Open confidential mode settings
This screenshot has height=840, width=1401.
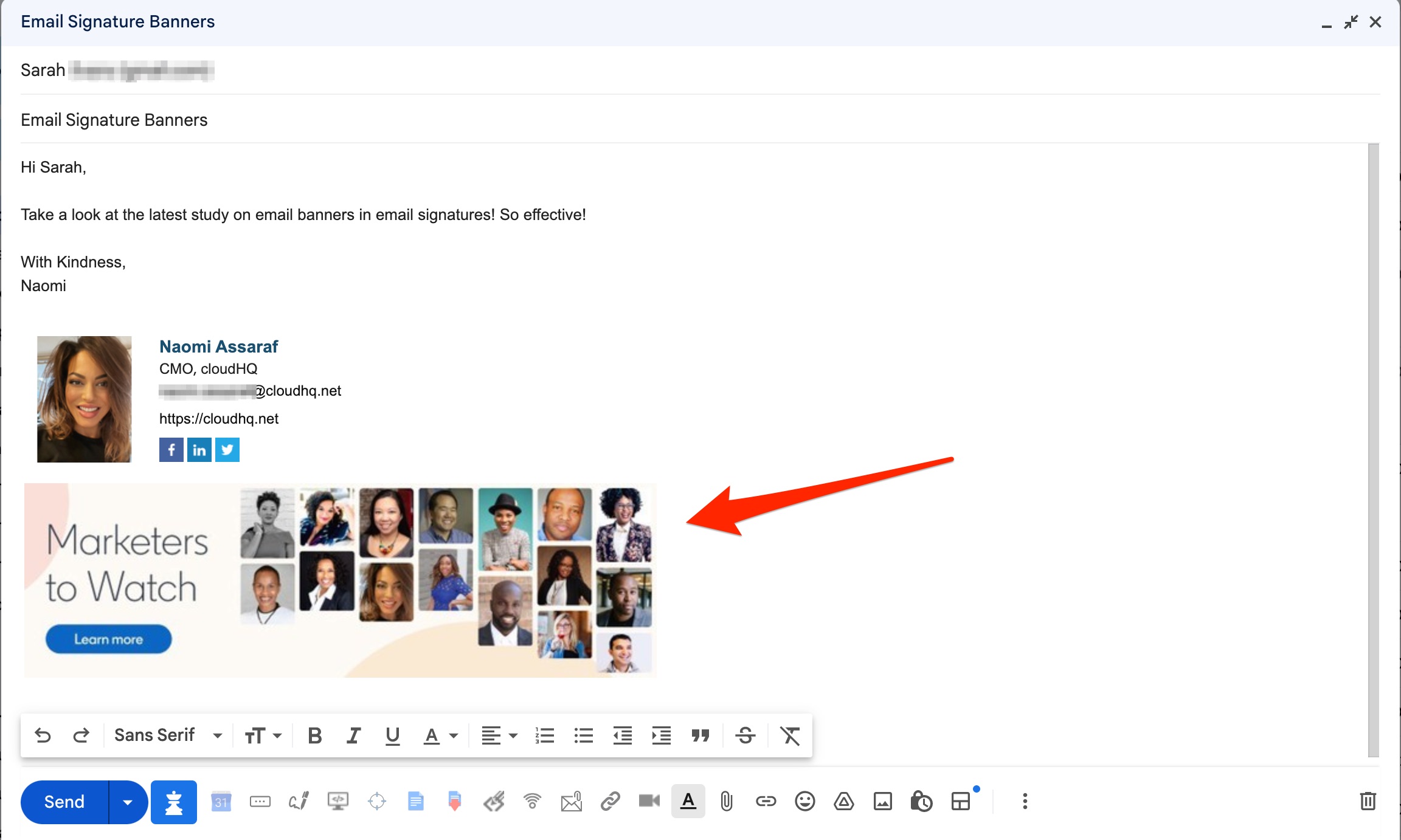(x=921, y=801)
